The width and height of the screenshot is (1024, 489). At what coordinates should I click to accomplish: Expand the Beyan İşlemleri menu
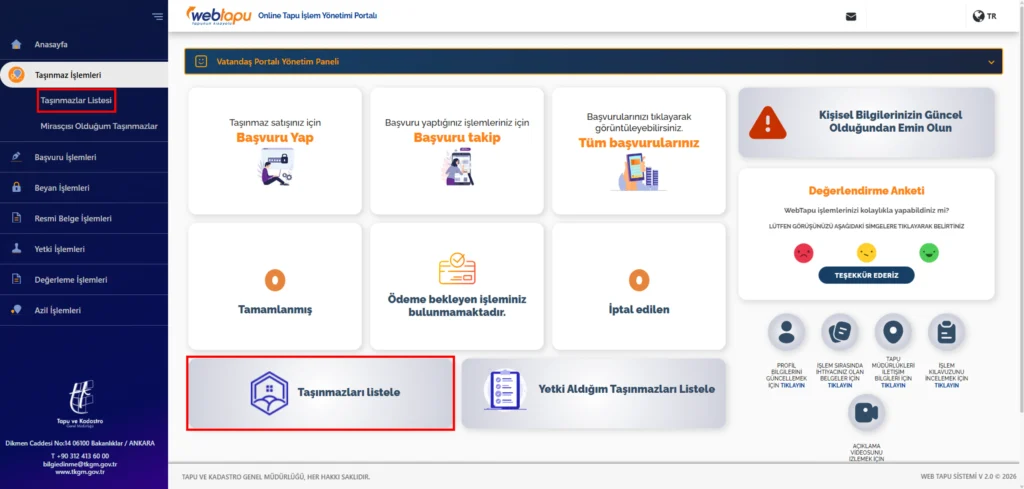(84, 187)
